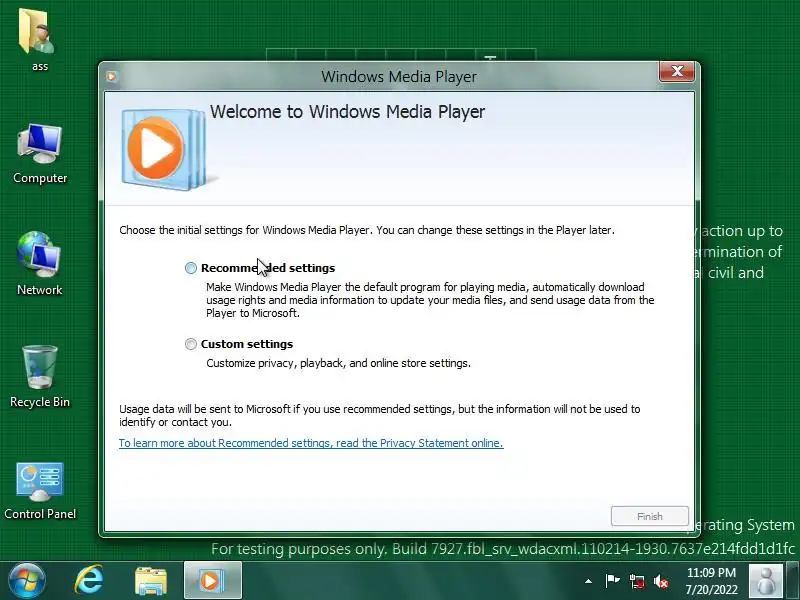Open Windows Explorer from the taskbar
800x600 pixels.
tap(151, 581)
